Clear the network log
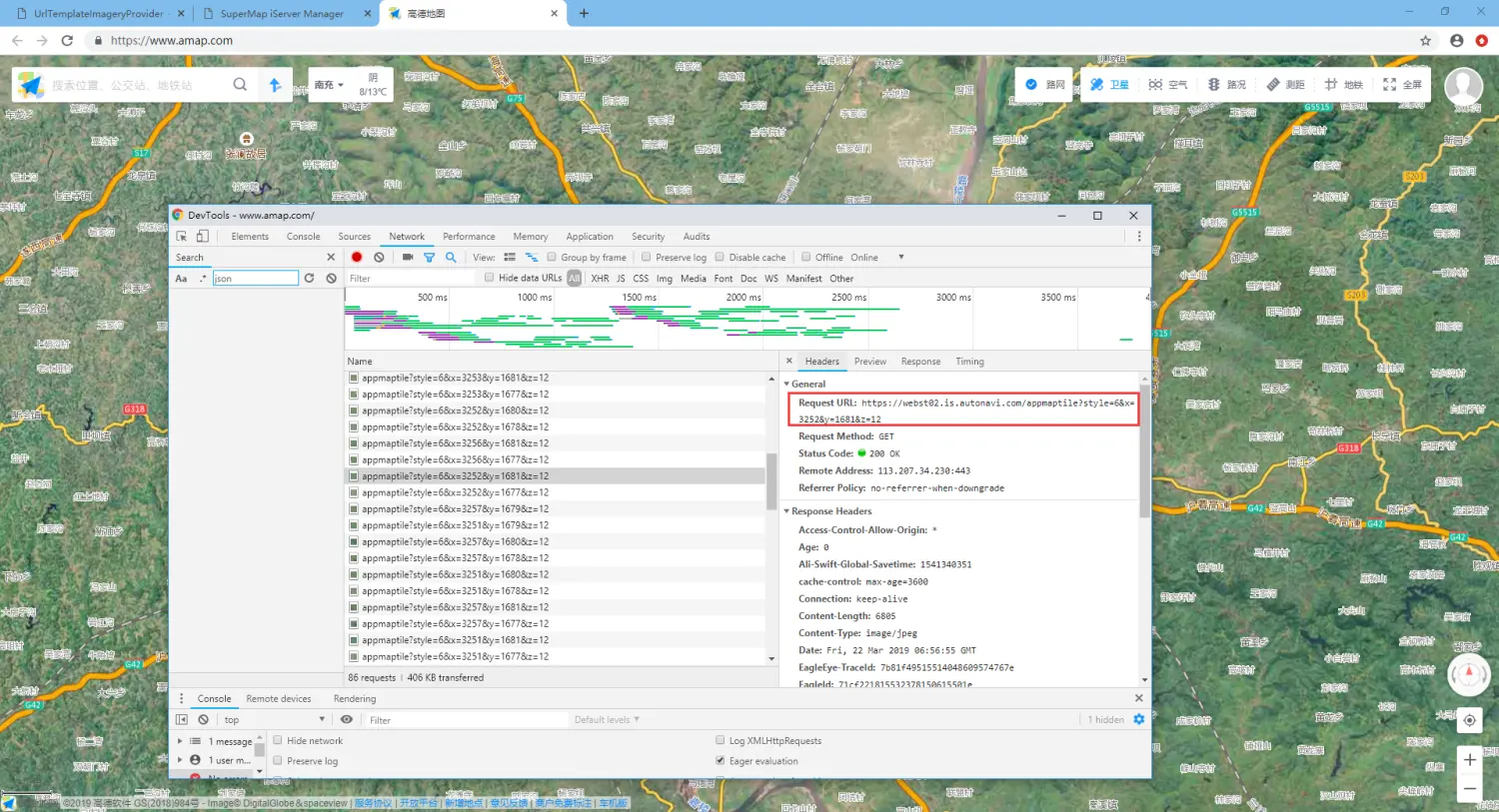 click(379, 257)
